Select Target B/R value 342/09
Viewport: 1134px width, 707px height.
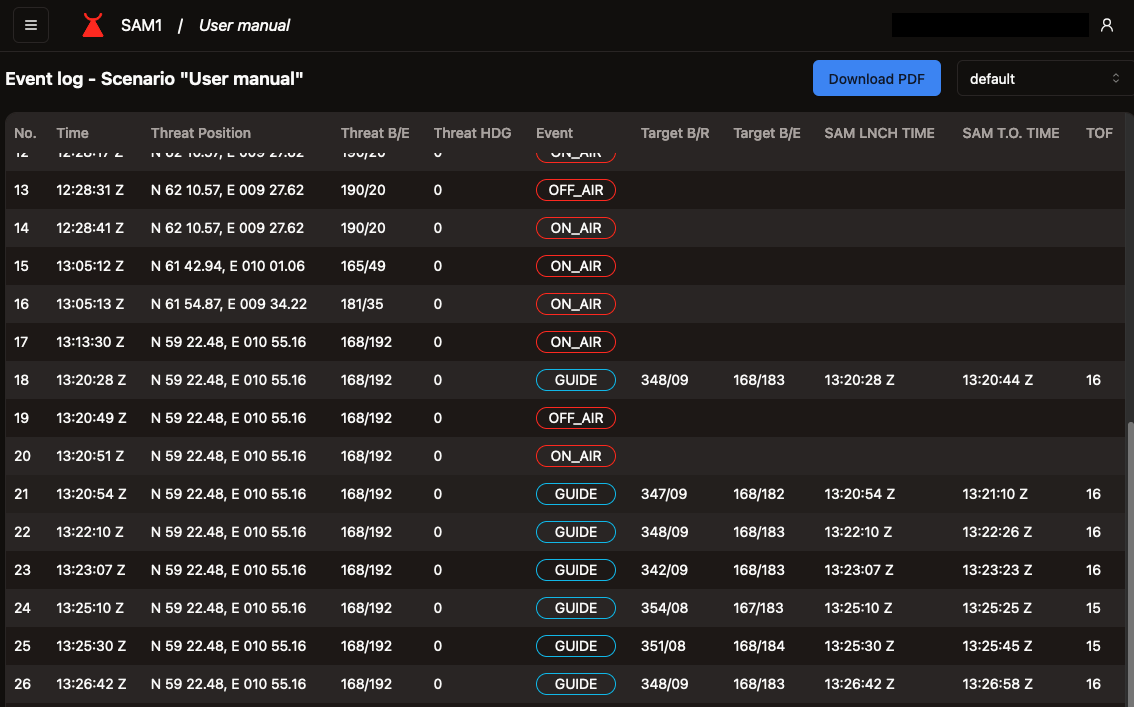(x=664, y=570)
